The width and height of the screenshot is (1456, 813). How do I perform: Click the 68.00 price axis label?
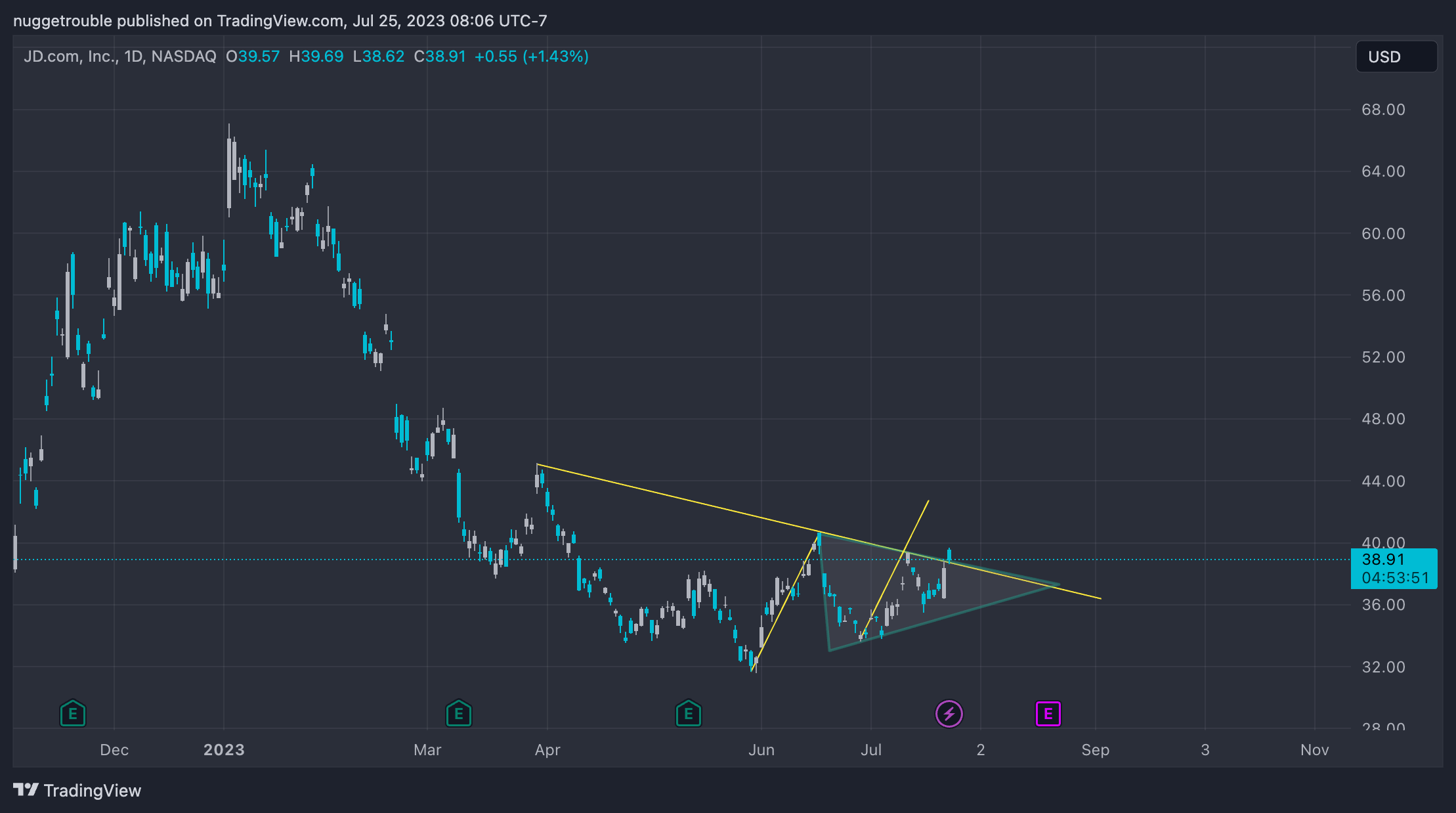click(x=1384, y=110)
